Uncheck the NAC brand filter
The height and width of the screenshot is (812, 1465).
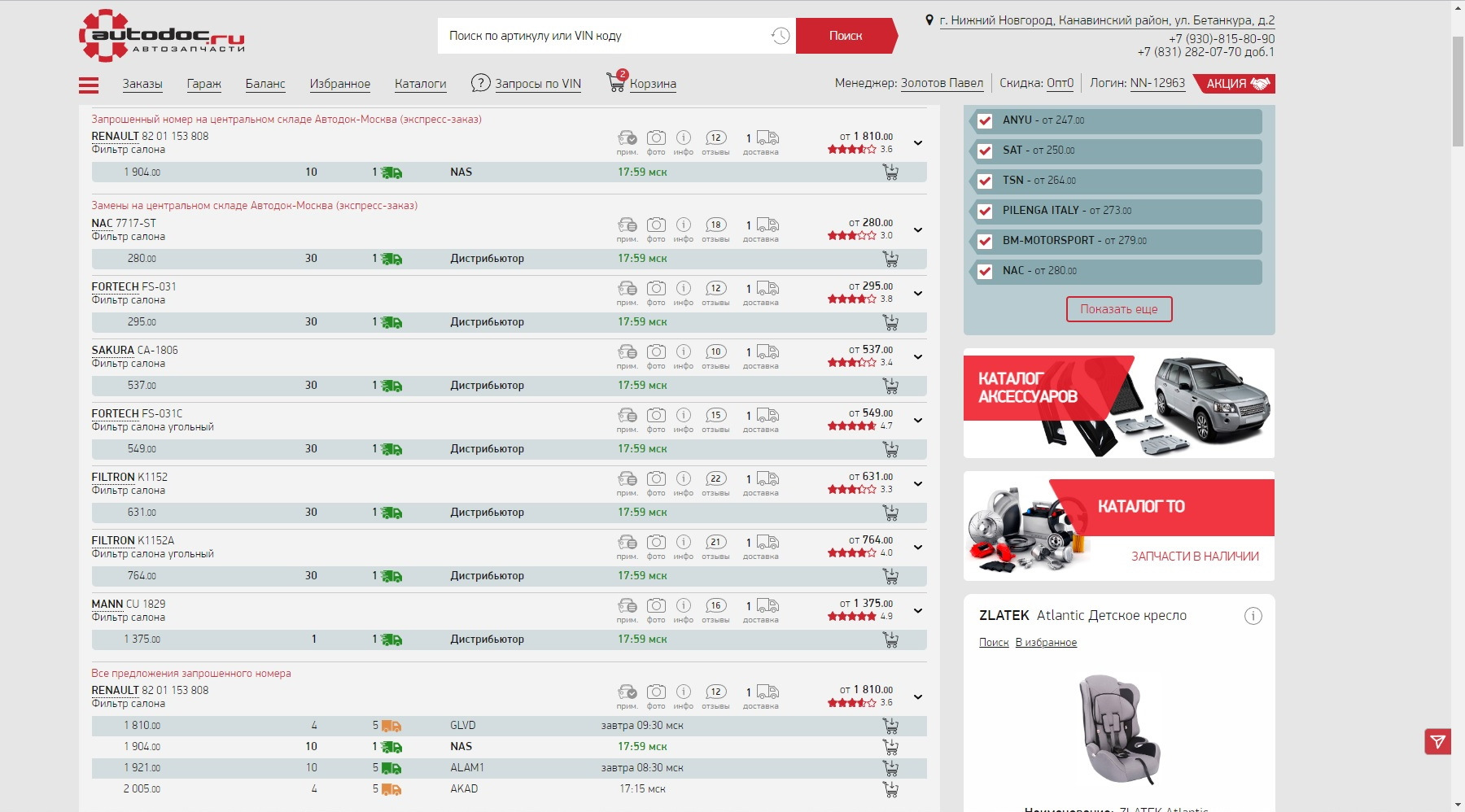tap(985, 271)
